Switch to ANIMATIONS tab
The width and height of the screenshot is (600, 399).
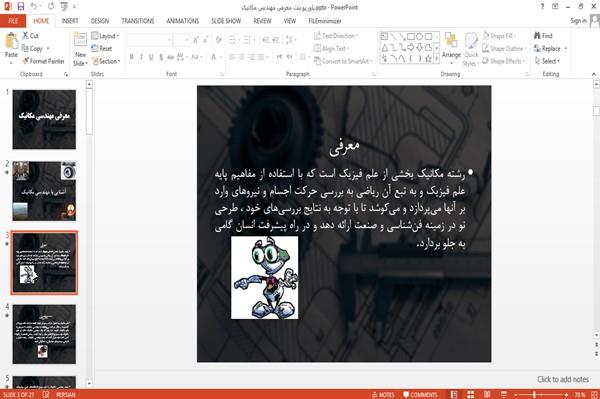pyautogui.click(x=183, y=21)
